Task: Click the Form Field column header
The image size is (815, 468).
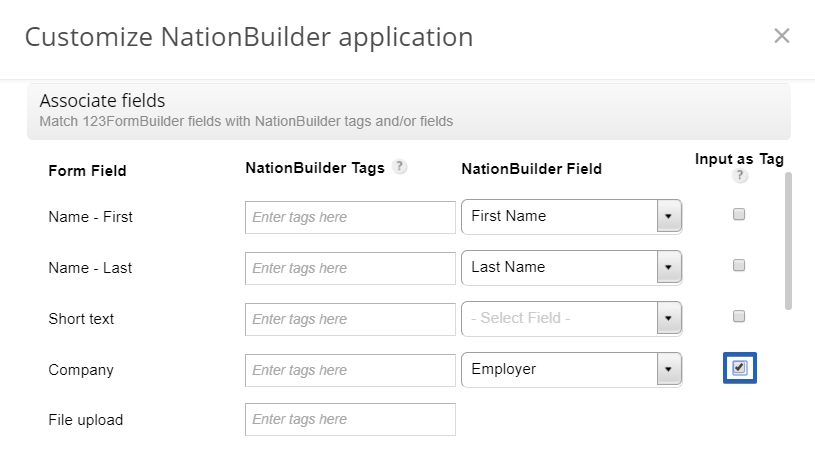Action: 87,171
